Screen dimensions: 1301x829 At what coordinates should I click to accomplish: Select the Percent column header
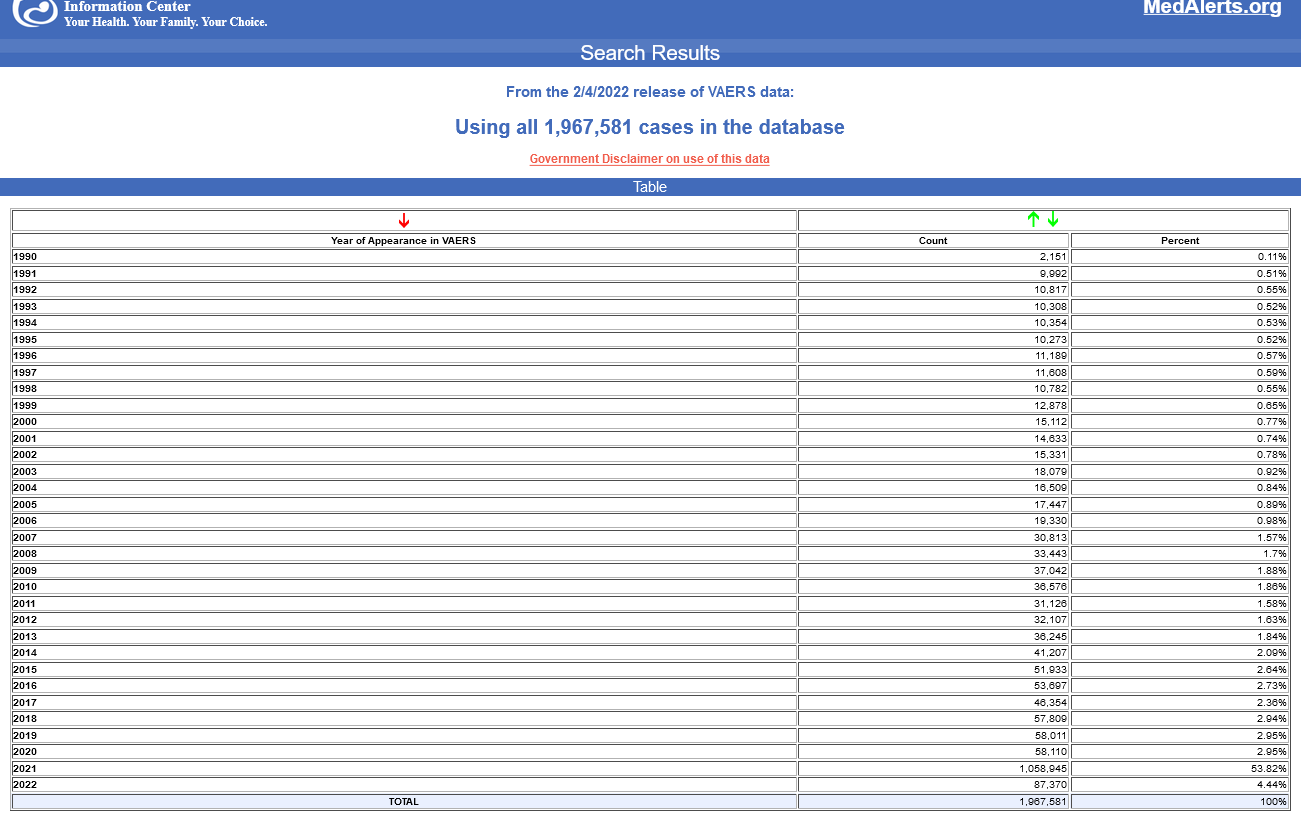click(x=1180, y=240)
